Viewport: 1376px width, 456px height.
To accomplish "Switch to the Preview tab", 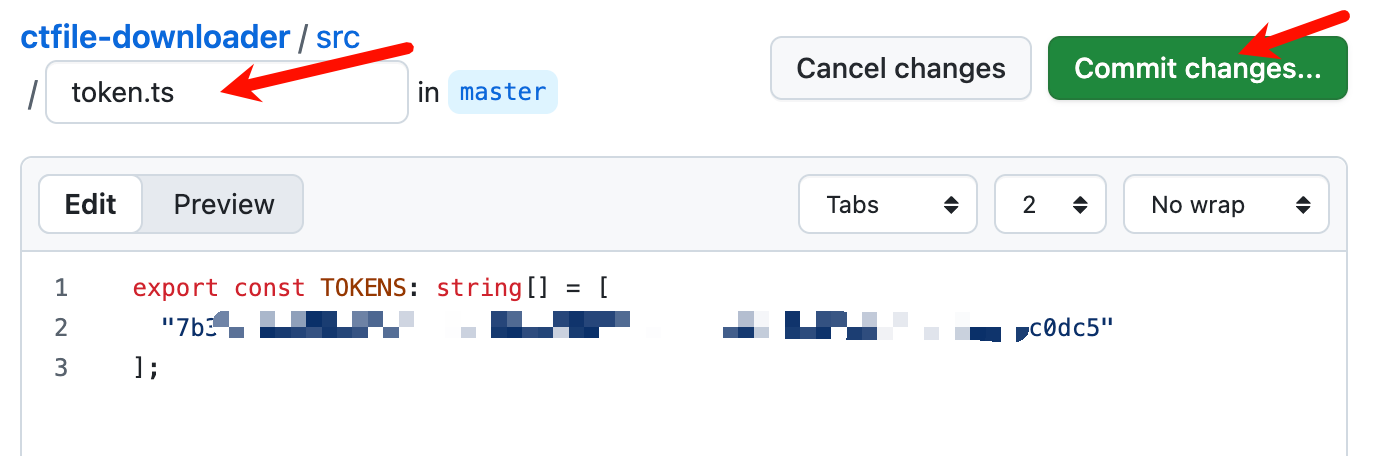I will (223, 205).
